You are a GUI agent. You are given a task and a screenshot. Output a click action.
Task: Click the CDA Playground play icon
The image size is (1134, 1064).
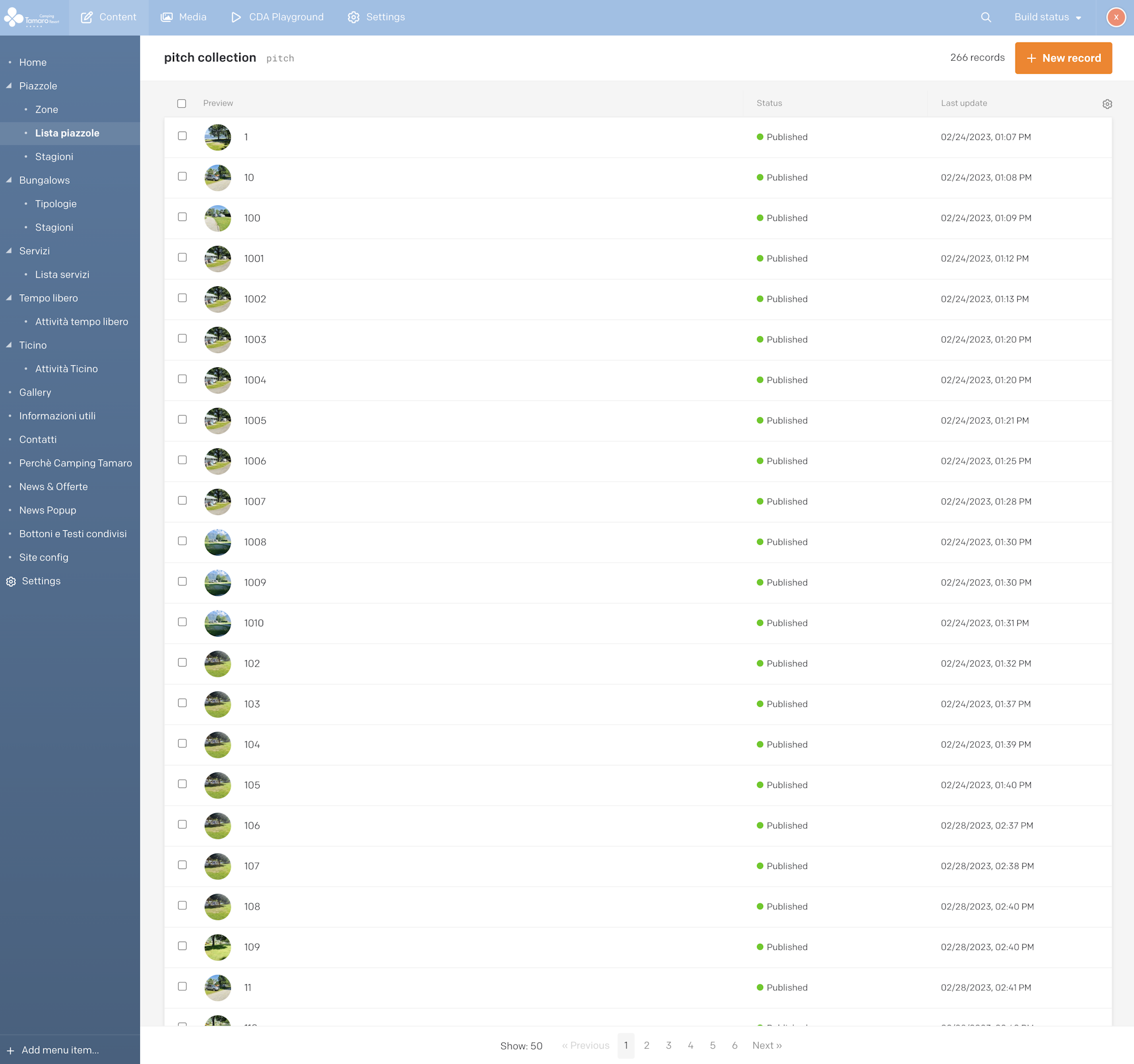tap(236, 17)
